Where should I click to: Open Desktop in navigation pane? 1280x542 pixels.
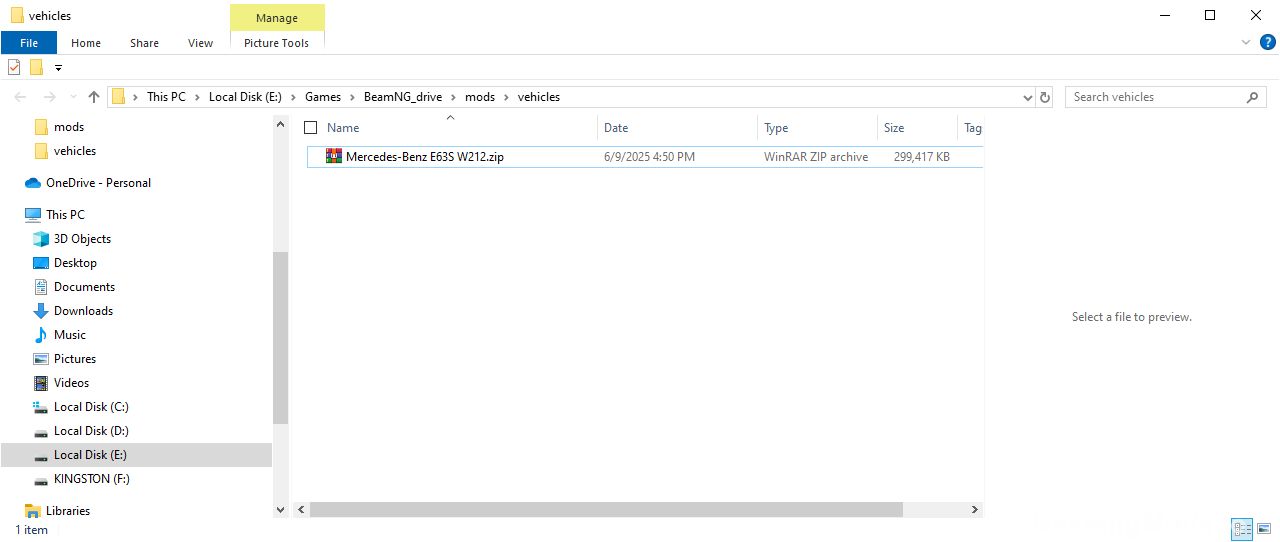(75, 263)
